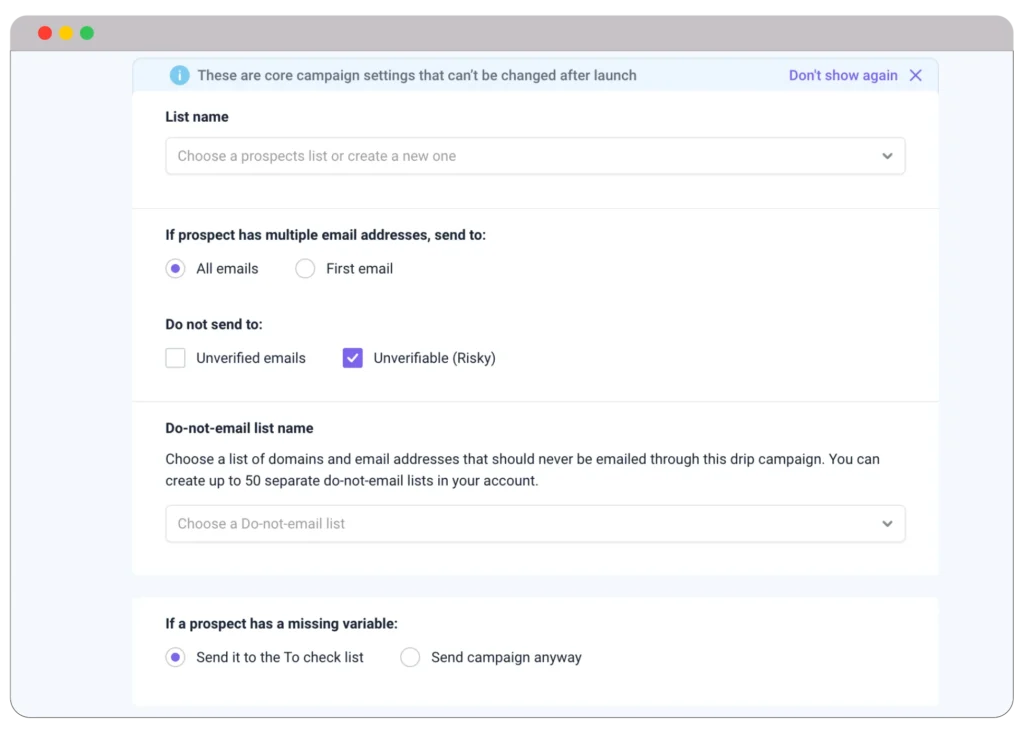Select the "All emails" radio option
The image size is (1024, 732).
pos(176,269)
